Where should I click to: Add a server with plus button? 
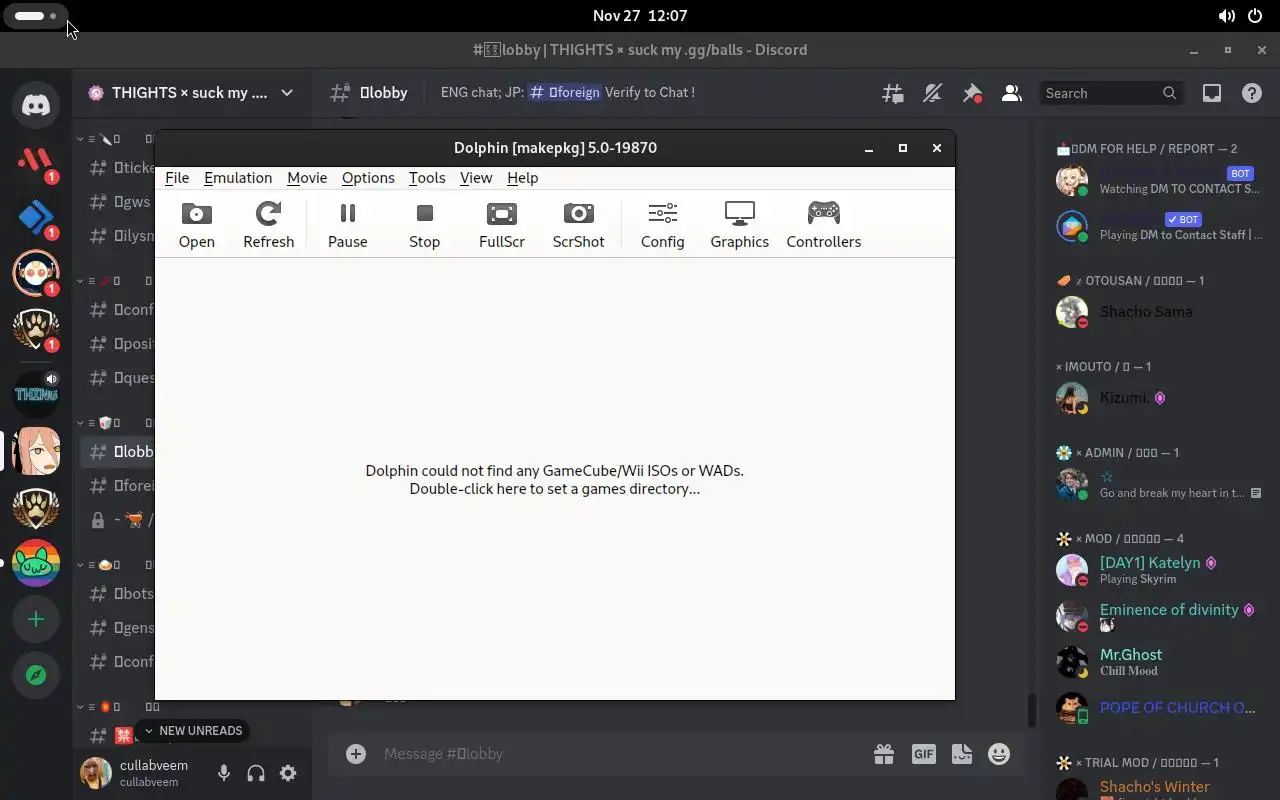pos(36,620)
